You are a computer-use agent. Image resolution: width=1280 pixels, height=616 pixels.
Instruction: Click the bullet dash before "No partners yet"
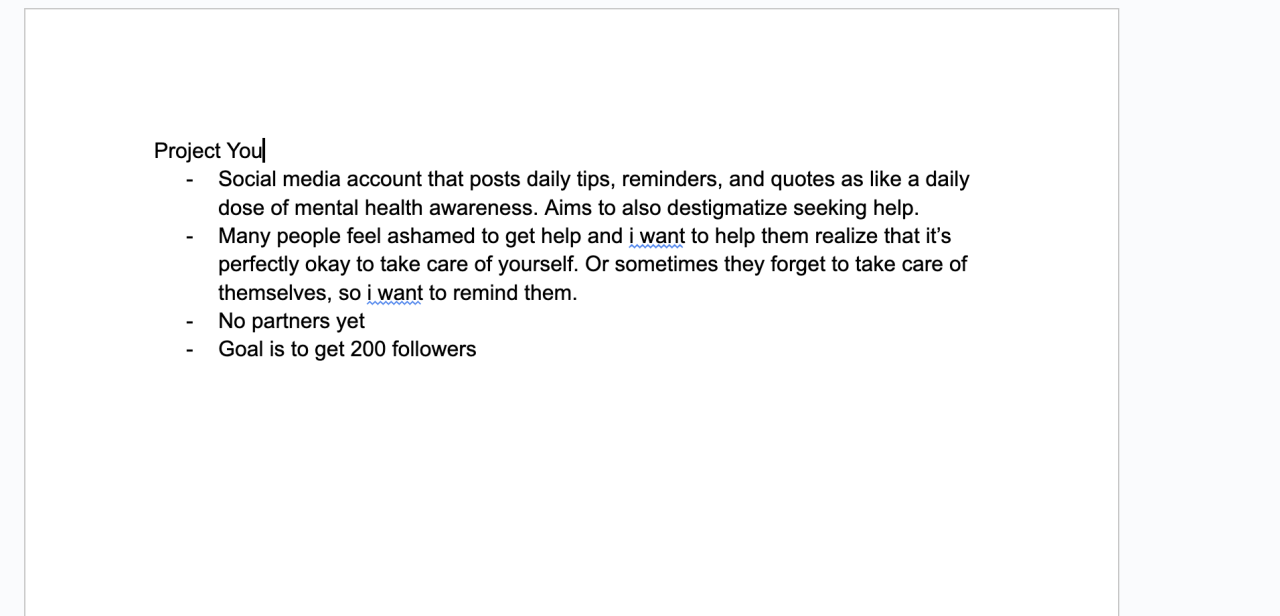[189, 322]
